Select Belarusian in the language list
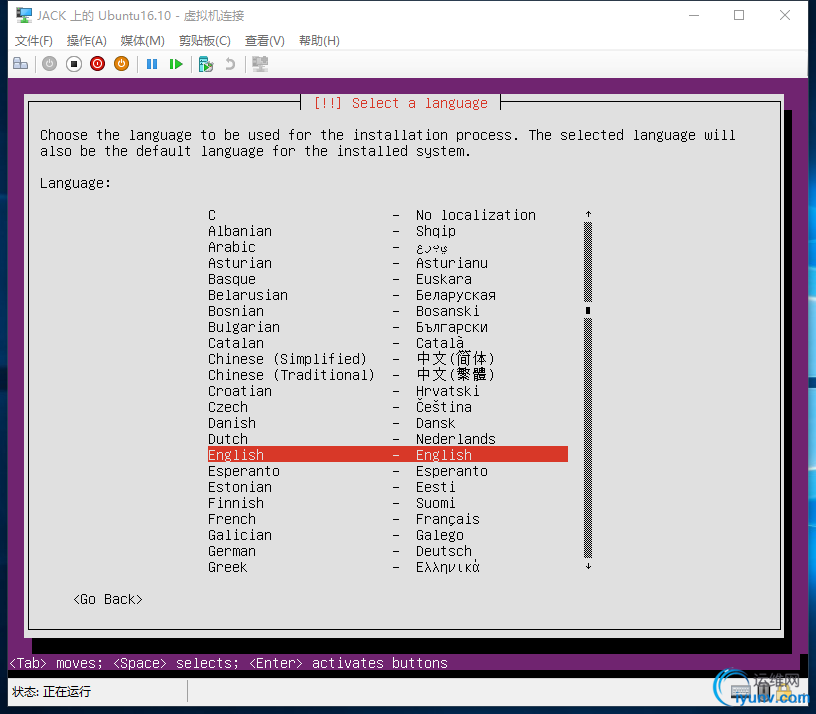Viewport: 816px width, 714px height. pyautogui.click(x=388, y=295)
